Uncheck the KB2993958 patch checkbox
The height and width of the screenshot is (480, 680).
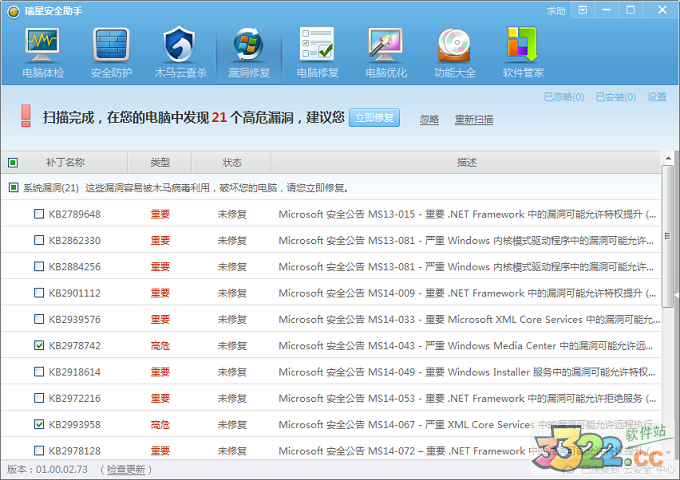click(x=39, y=424)
